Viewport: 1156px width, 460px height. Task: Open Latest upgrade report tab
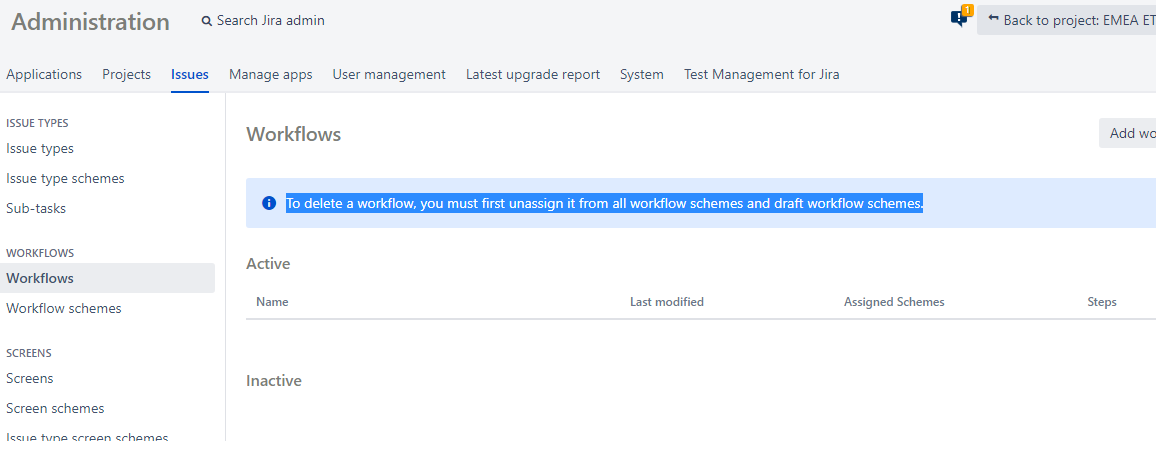pos(533,74)
